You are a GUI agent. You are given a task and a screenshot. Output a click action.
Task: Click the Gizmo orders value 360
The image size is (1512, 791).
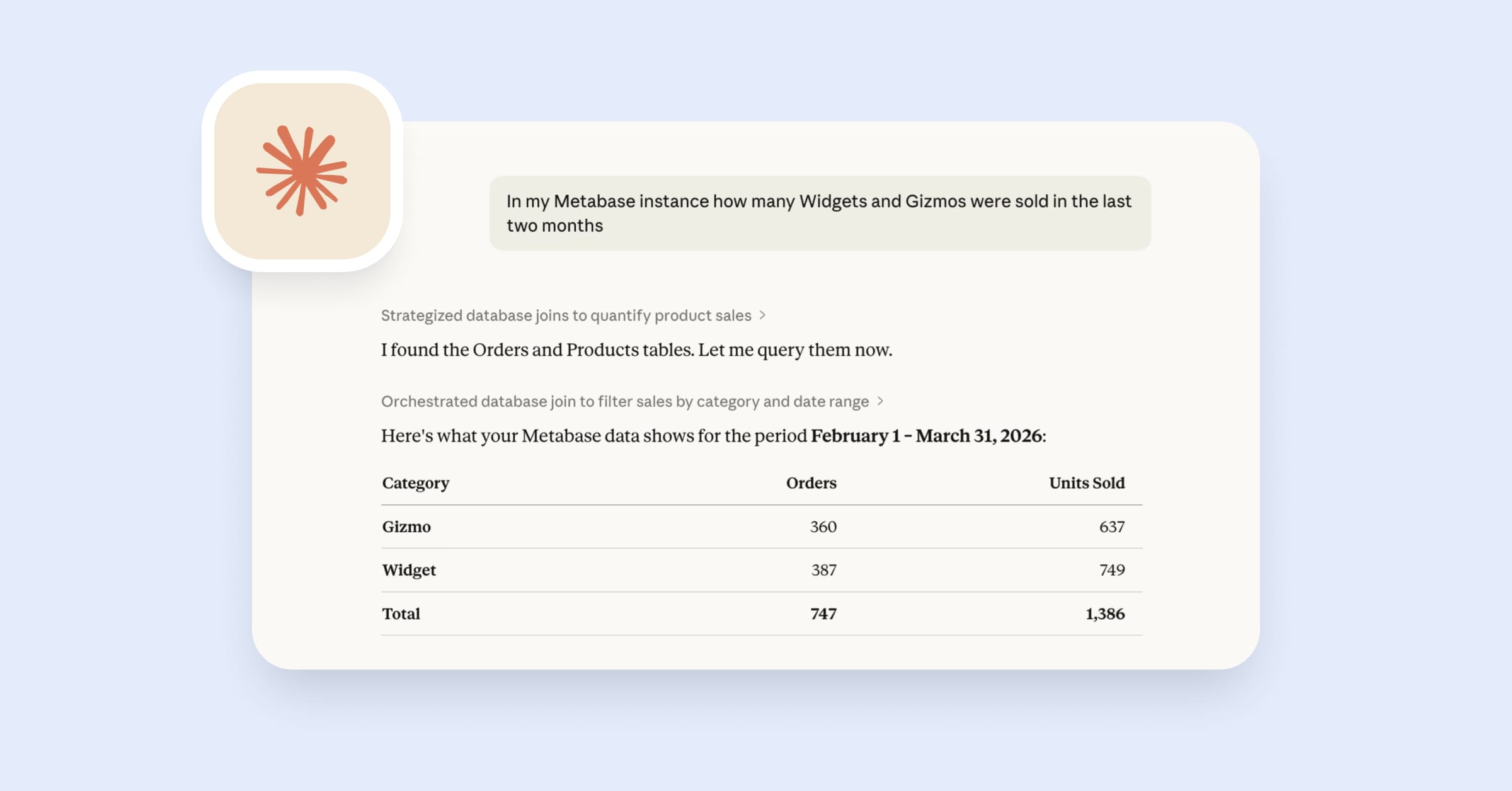pos(823,526)
